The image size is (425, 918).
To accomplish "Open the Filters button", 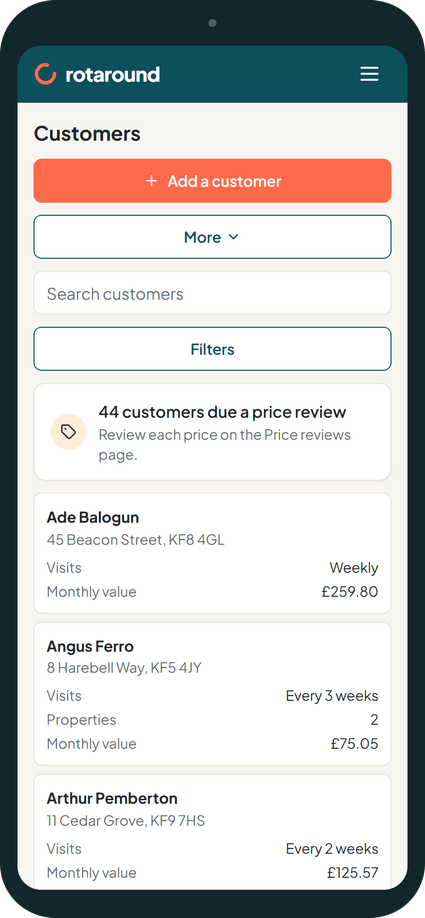I will point(212,349).
